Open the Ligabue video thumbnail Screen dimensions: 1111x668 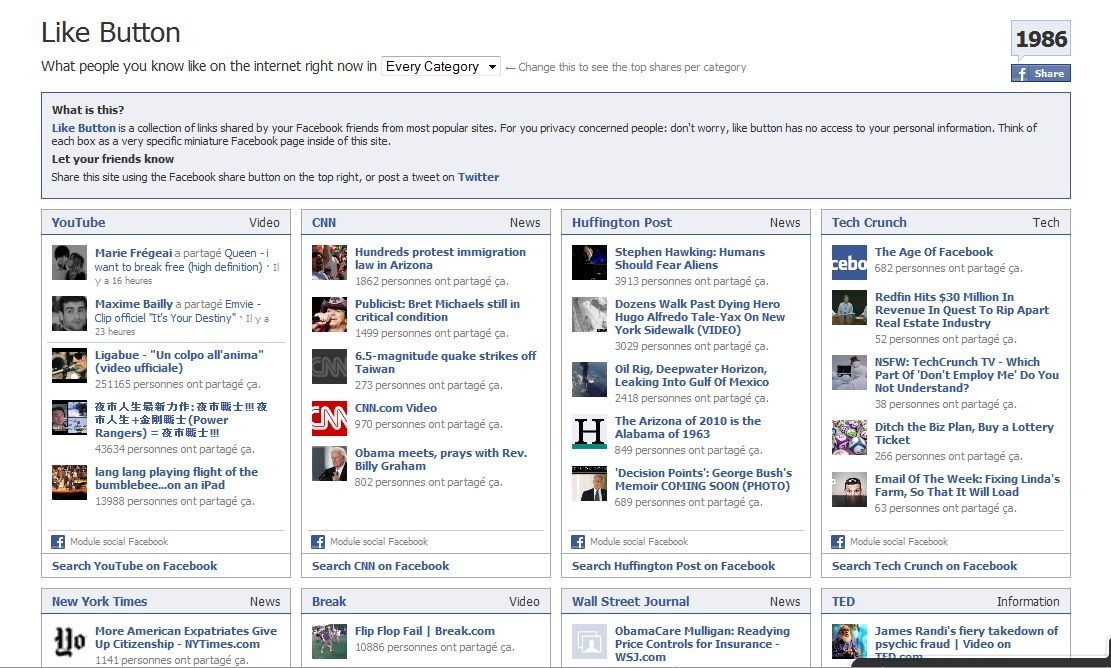[69, 365]
